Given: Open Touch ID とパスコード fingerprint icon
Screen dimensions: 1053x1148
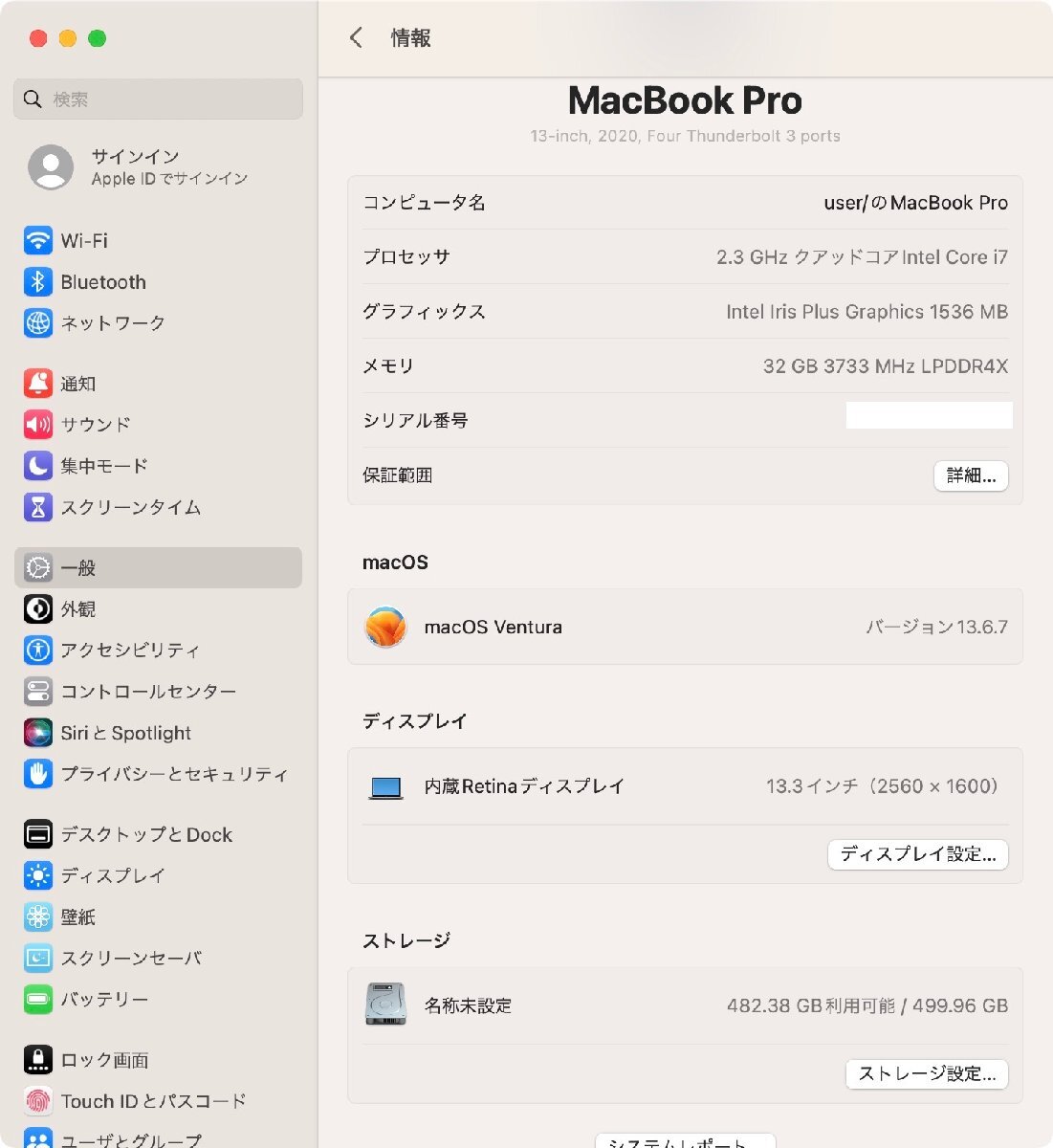Looking at the screenshot, I should (37, 1101).
